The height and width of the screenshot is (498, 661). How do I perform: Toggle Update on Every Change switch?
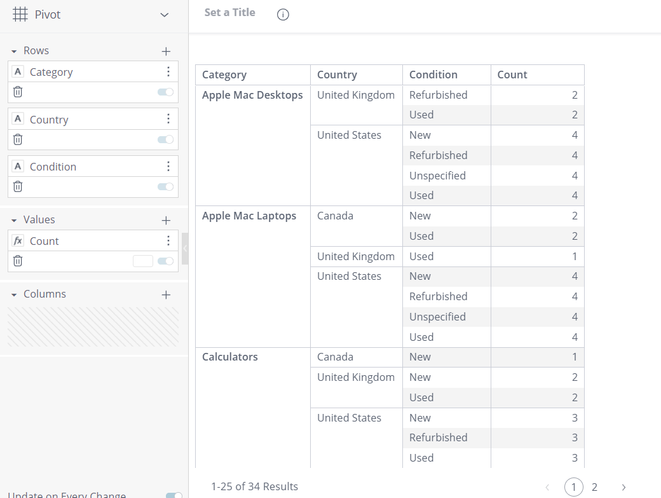tap(174, 495)
